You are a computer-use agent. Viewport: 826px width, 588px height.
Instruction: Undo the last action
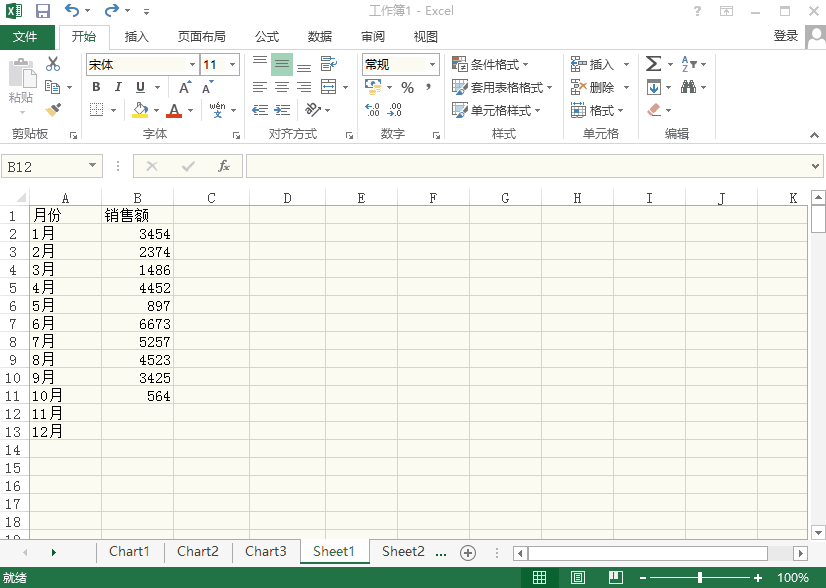click(x=72, y=10)
